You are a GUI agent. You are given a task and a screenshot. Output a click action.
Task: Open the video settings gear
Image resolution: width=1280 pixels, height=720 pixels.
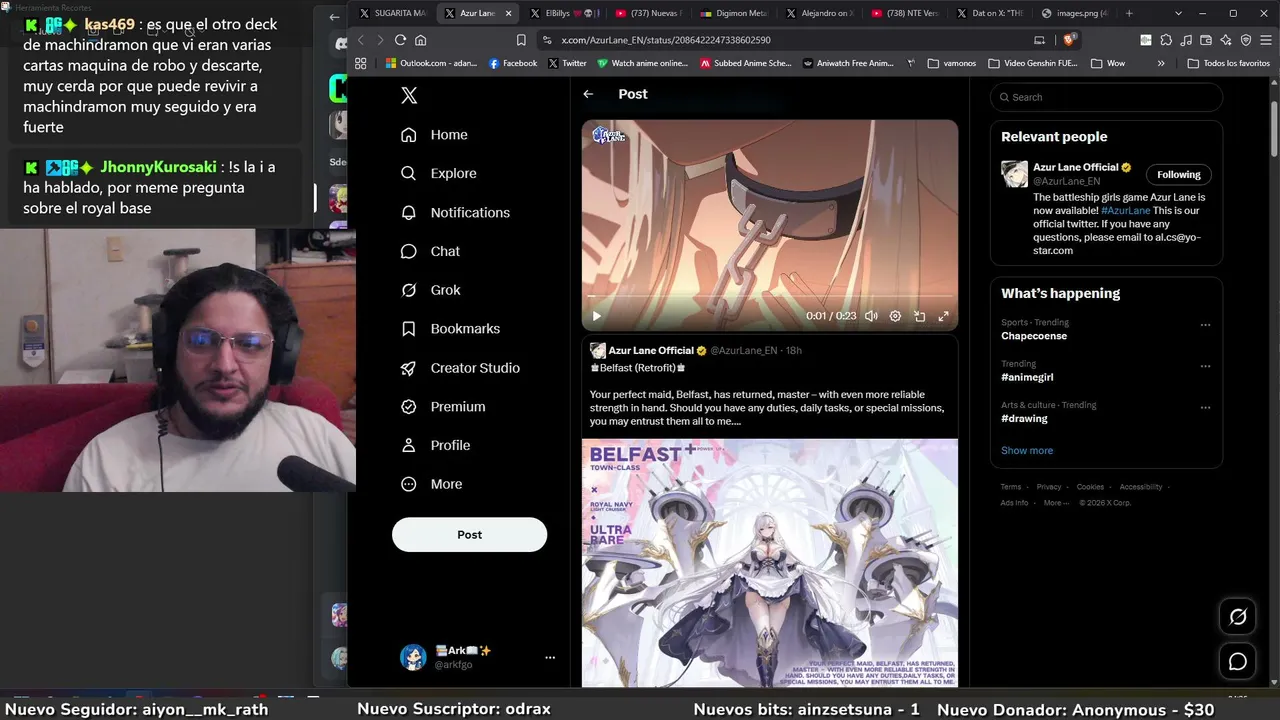tap(895, 316)
